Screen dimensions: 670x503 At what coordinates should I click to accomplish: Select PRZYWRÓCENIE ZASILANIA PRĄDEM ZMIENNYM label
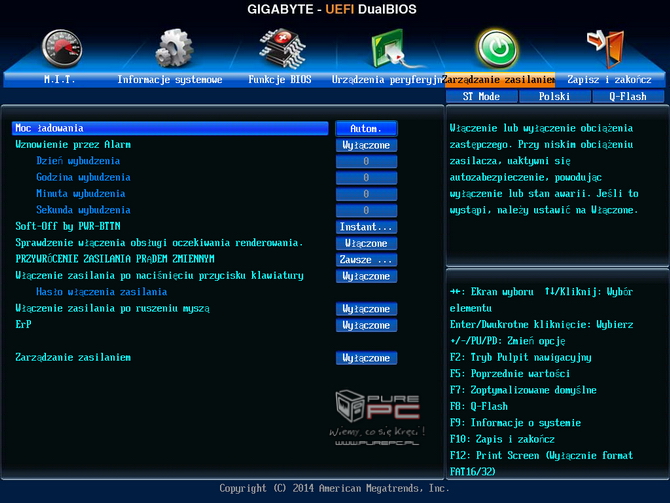[x=115, y=259]
